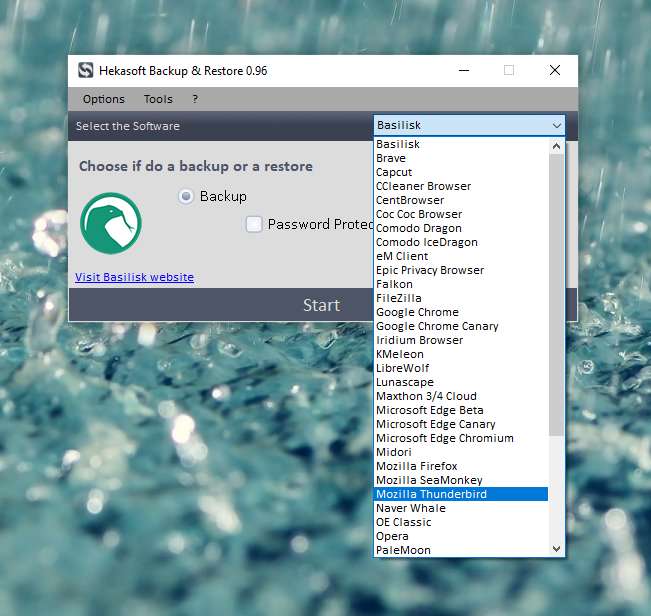
Task: Choose Google Chrome from the list
Action: [x=461, y=312]
